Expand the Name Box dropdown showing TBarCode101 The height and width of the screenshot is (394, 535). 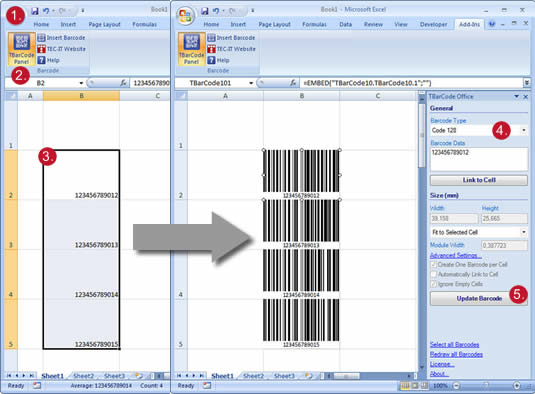tap(251, 83)
